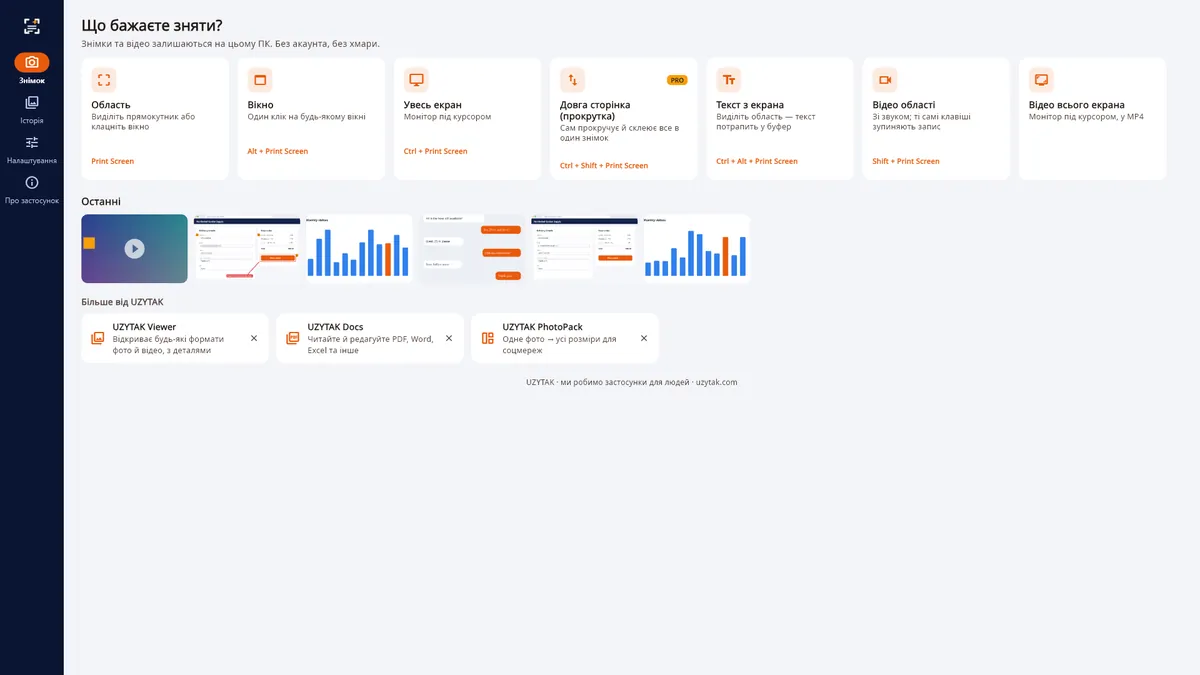Image resolution: width=1200 pixels, height=675 pixels.
Task: Click the UZYTAK logo in sidebar
Action: [x=32, y=27]
